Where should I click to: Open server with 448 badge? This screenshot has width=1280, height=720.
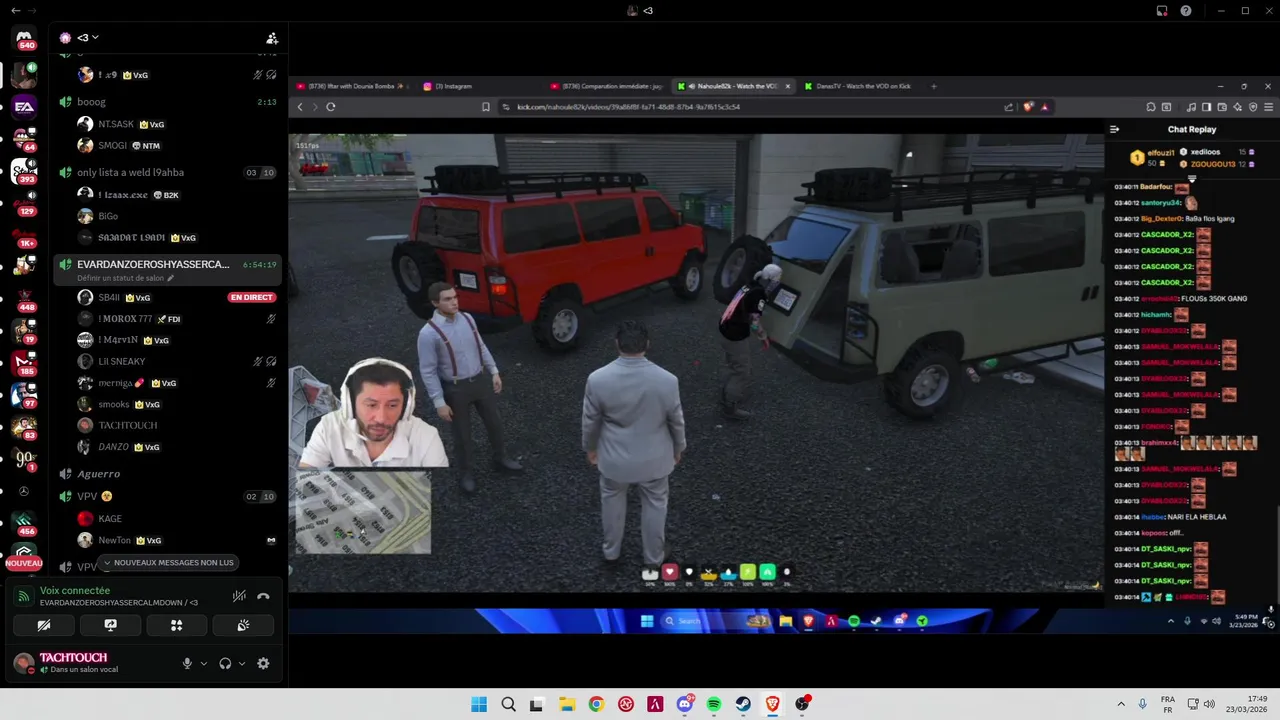24,298
